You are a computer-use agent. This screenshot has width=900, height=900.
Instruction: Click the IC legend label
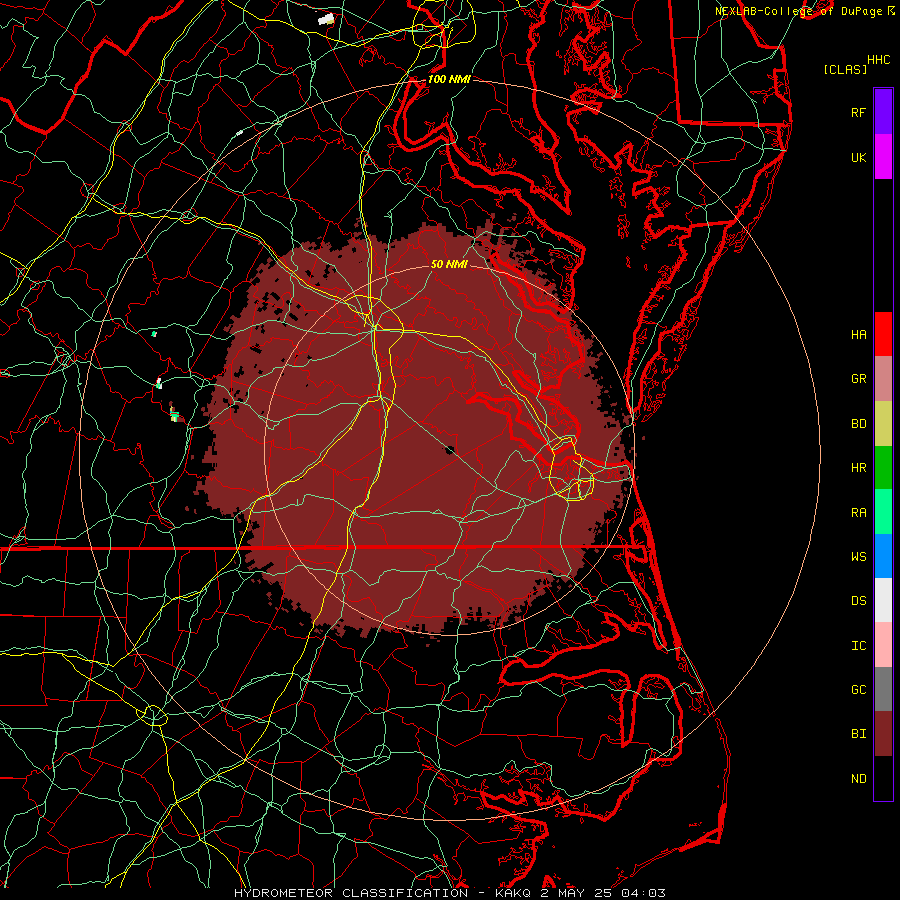click(858, 646)
